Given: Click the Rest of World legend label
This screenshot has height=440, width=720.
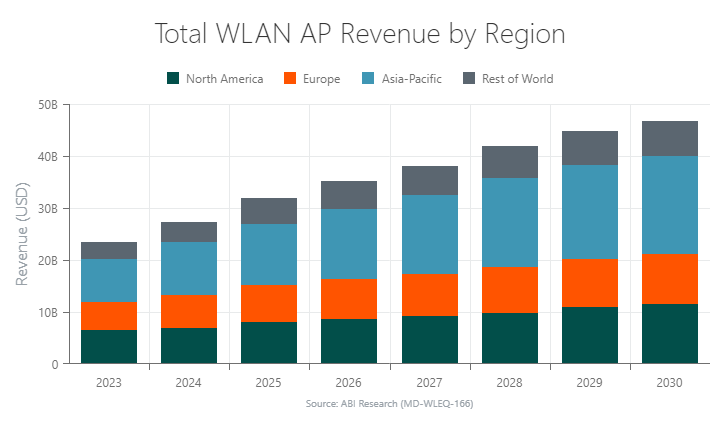Looking at the screenshot, I should (x=518, y=79).
